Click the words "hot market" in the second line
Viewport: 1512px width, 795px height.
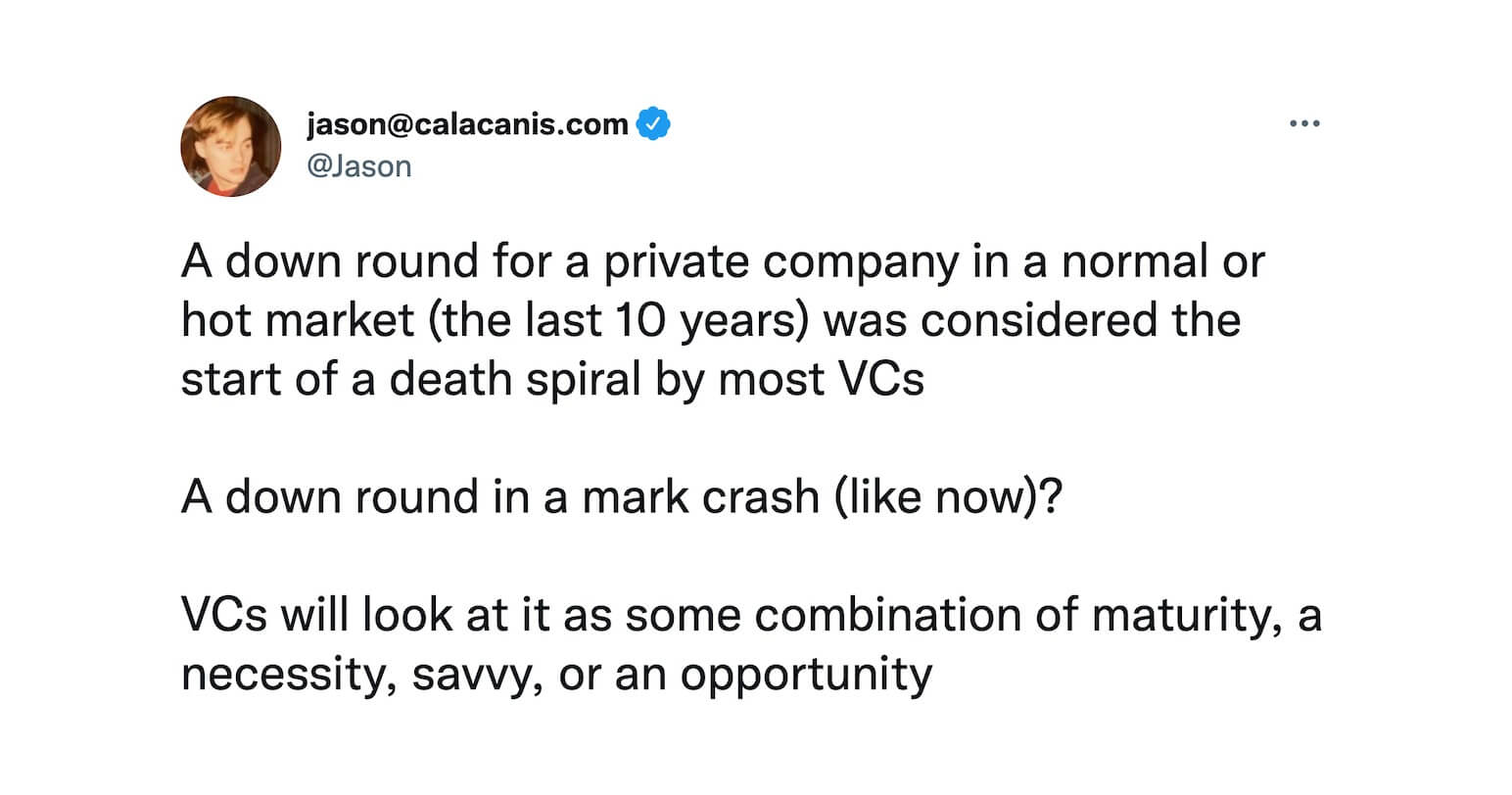tap(297, 321)
